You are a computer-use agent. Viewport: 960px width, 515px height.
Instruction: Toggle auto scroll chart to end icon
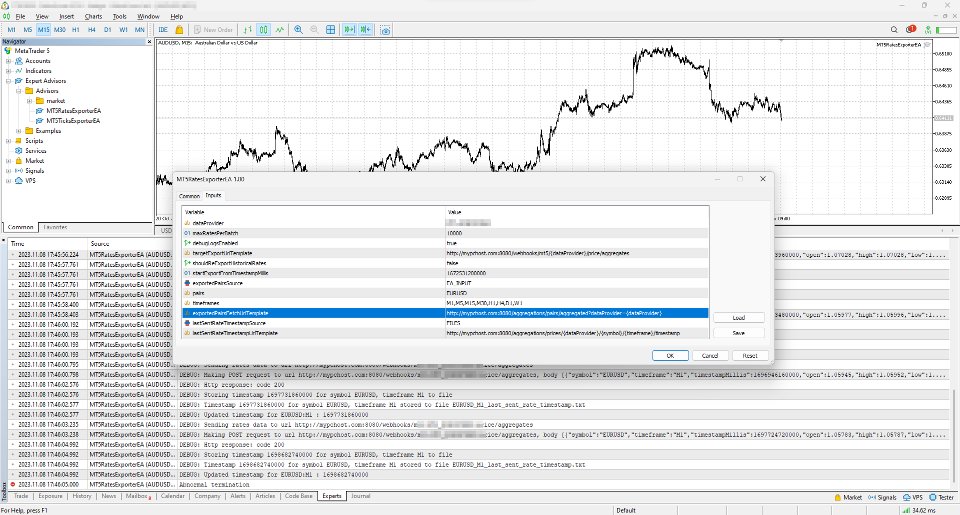coord(349,29)
